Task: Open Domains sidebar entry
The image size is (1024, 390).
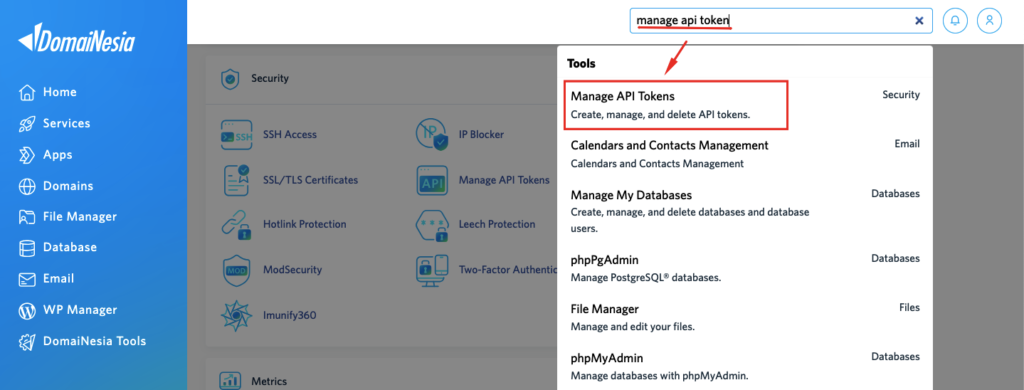Action: click(68, 186)
